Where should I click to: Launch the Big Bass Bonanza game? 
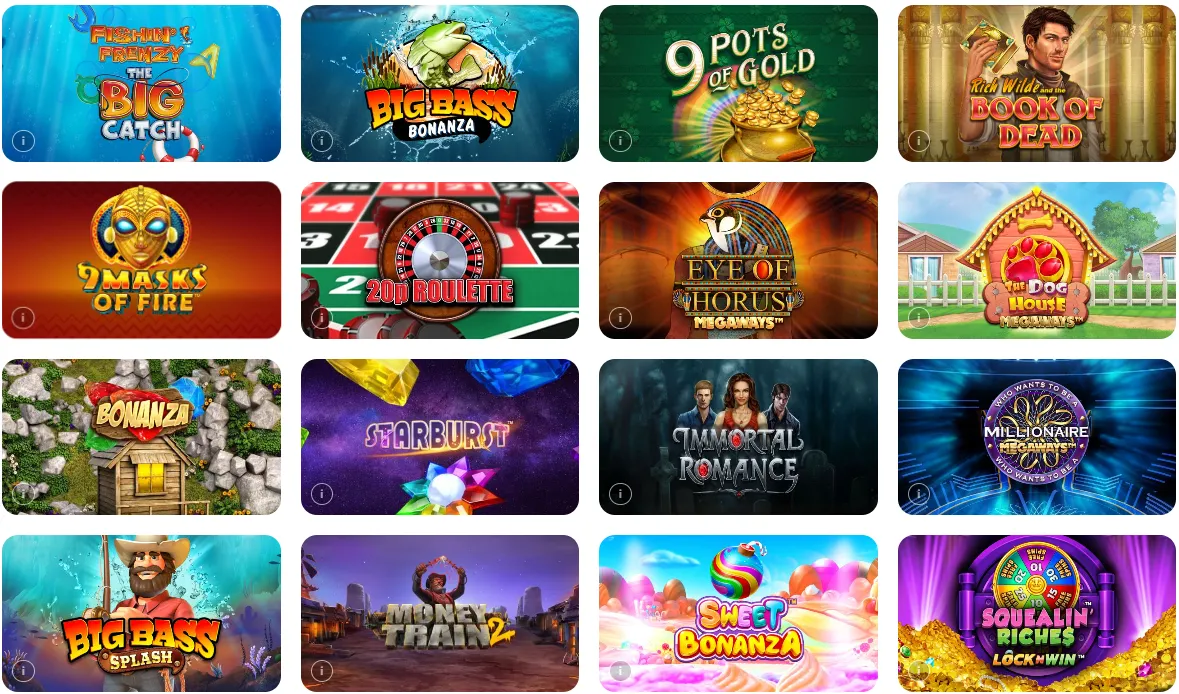coord(440,83)
